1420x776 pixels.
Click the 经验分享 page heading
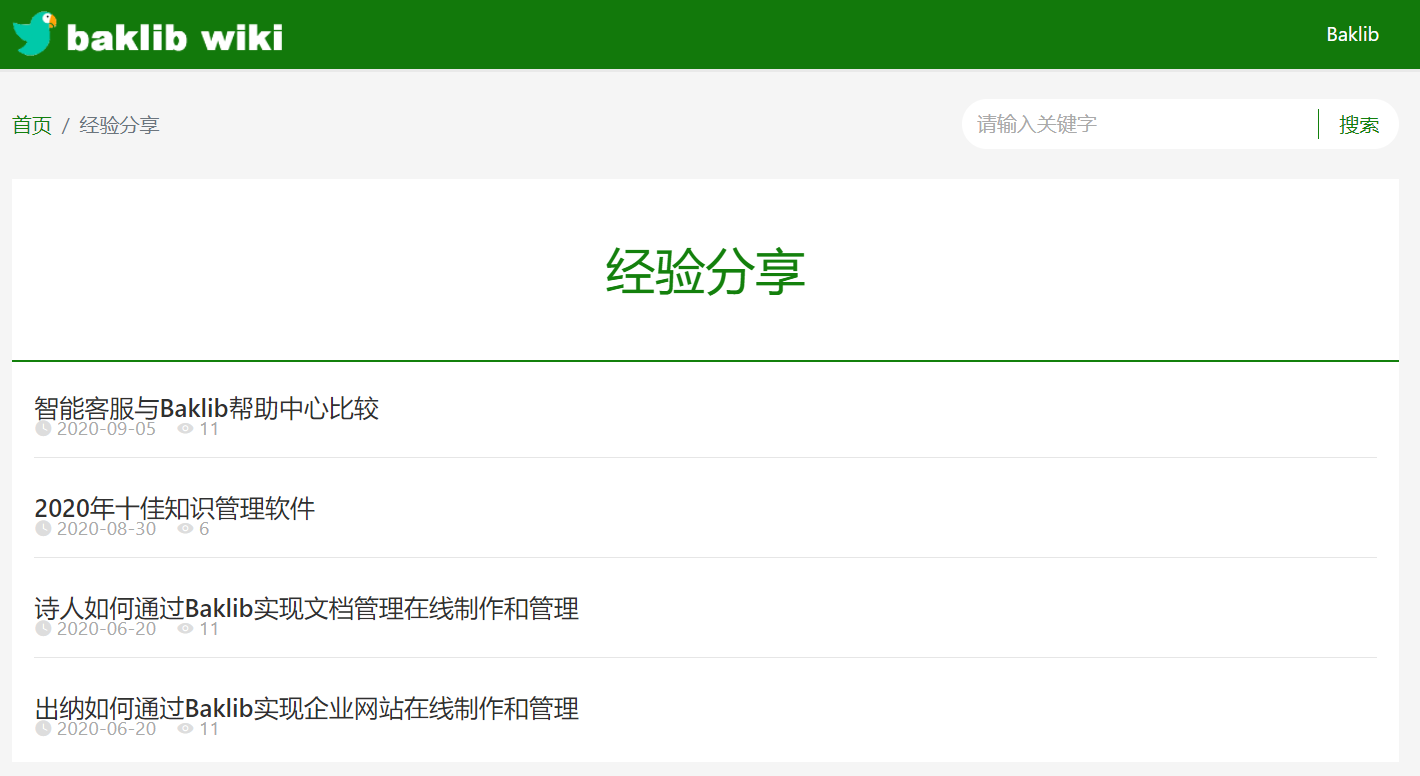click(705, 271)
